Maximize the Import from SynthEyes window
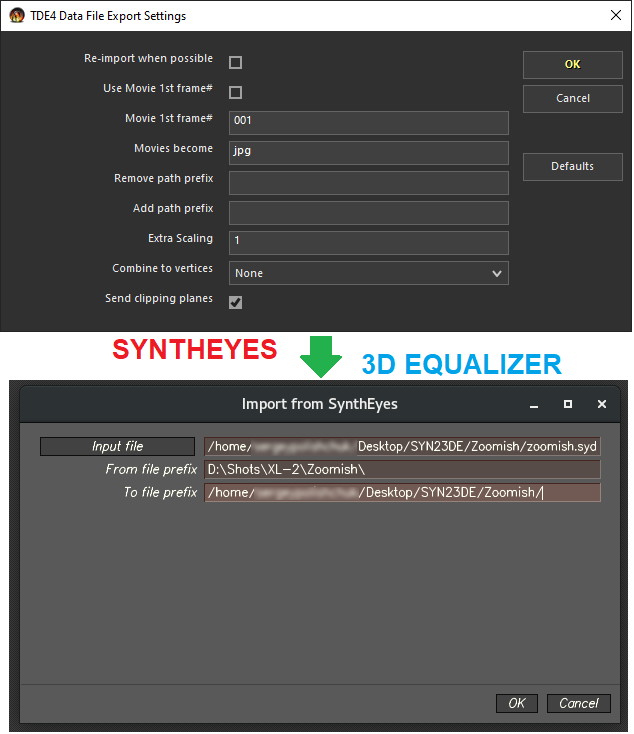Viewport: 634px width, 734px height. point(568,404)
